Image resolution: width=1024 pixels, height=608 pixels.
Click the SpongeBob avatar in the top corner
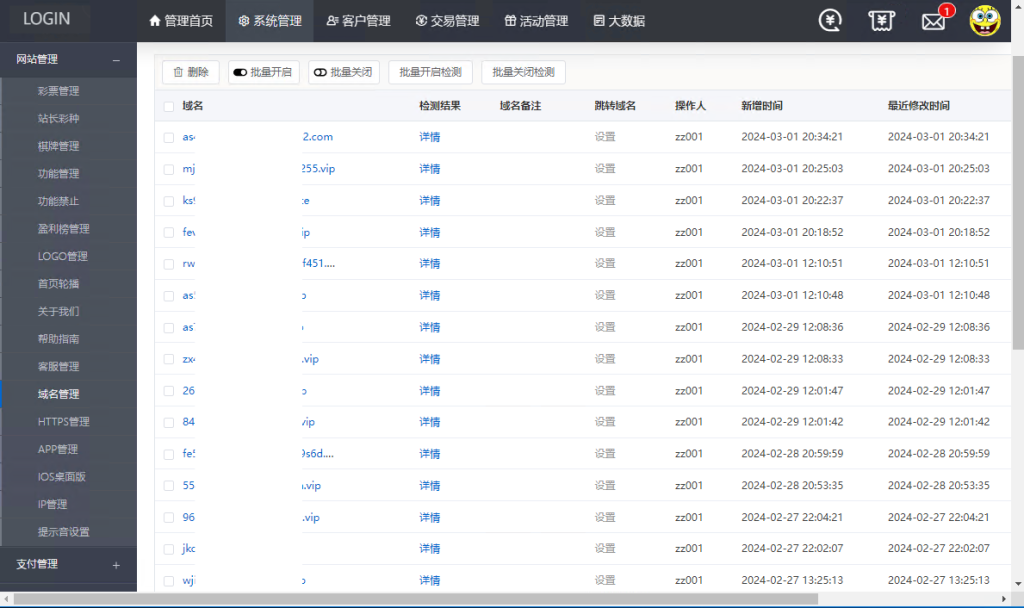coord(986,19)
